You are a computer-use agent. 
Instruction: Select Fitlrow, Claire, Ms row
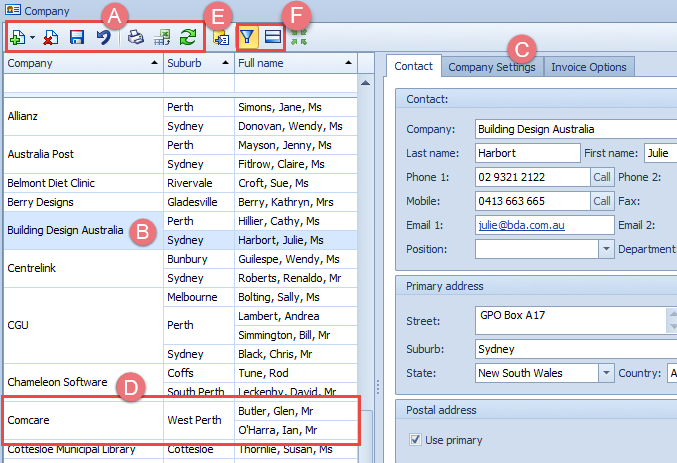click(x=296, y=164)
